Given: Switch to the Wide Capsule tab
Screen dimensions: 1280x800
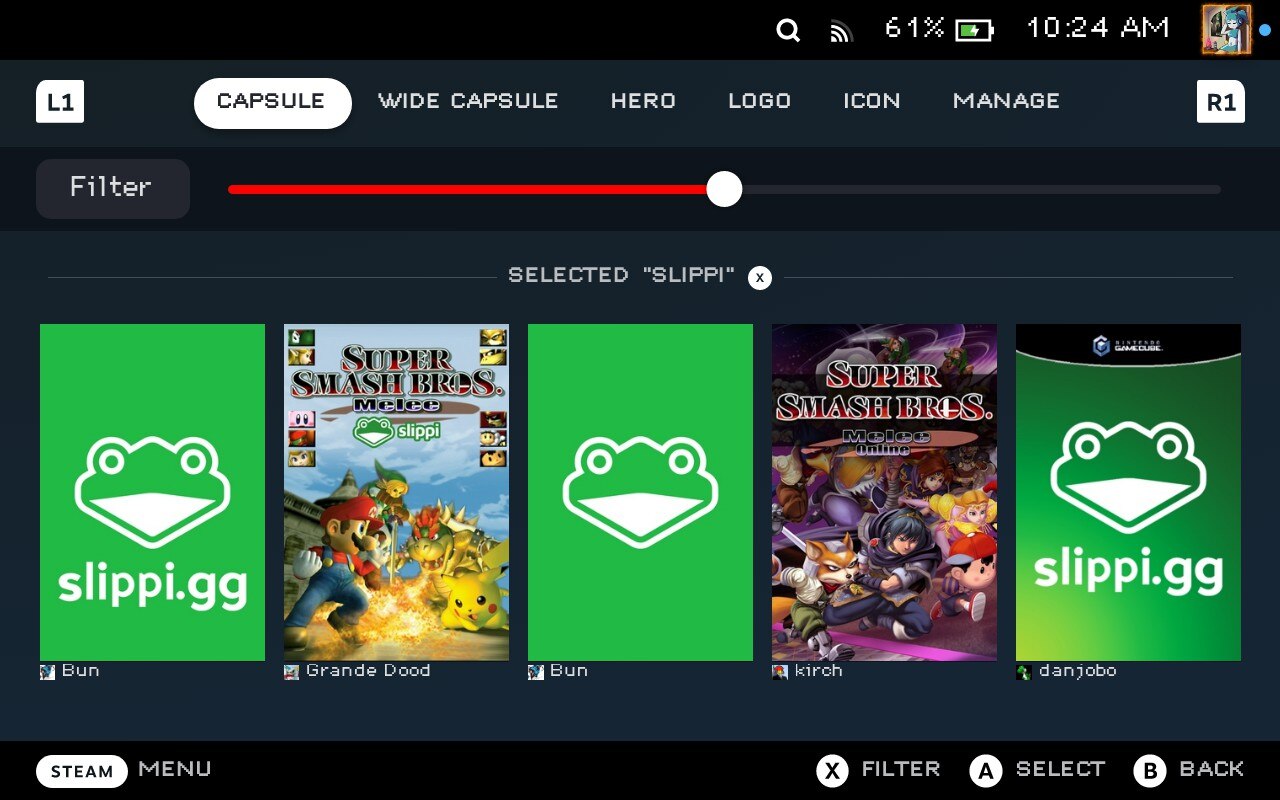Looking at the screenshot, I should pyautogui.click(x=468, y=101).
